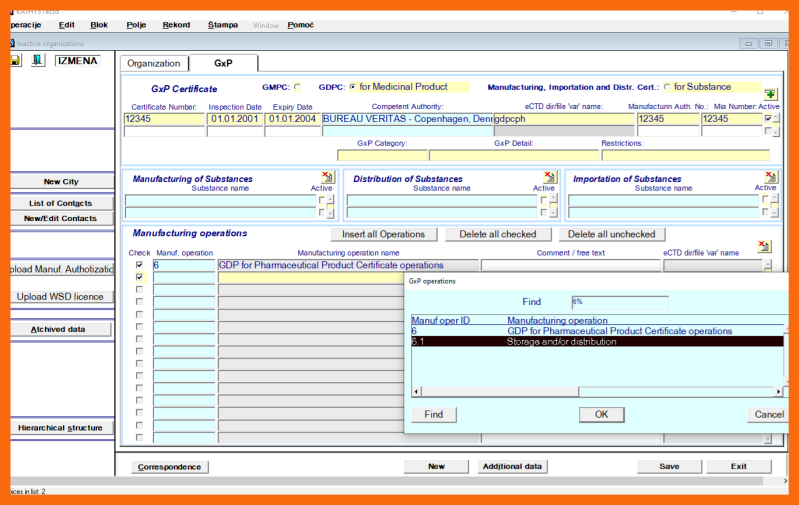Switch to the Organization tab

[154, 63]
